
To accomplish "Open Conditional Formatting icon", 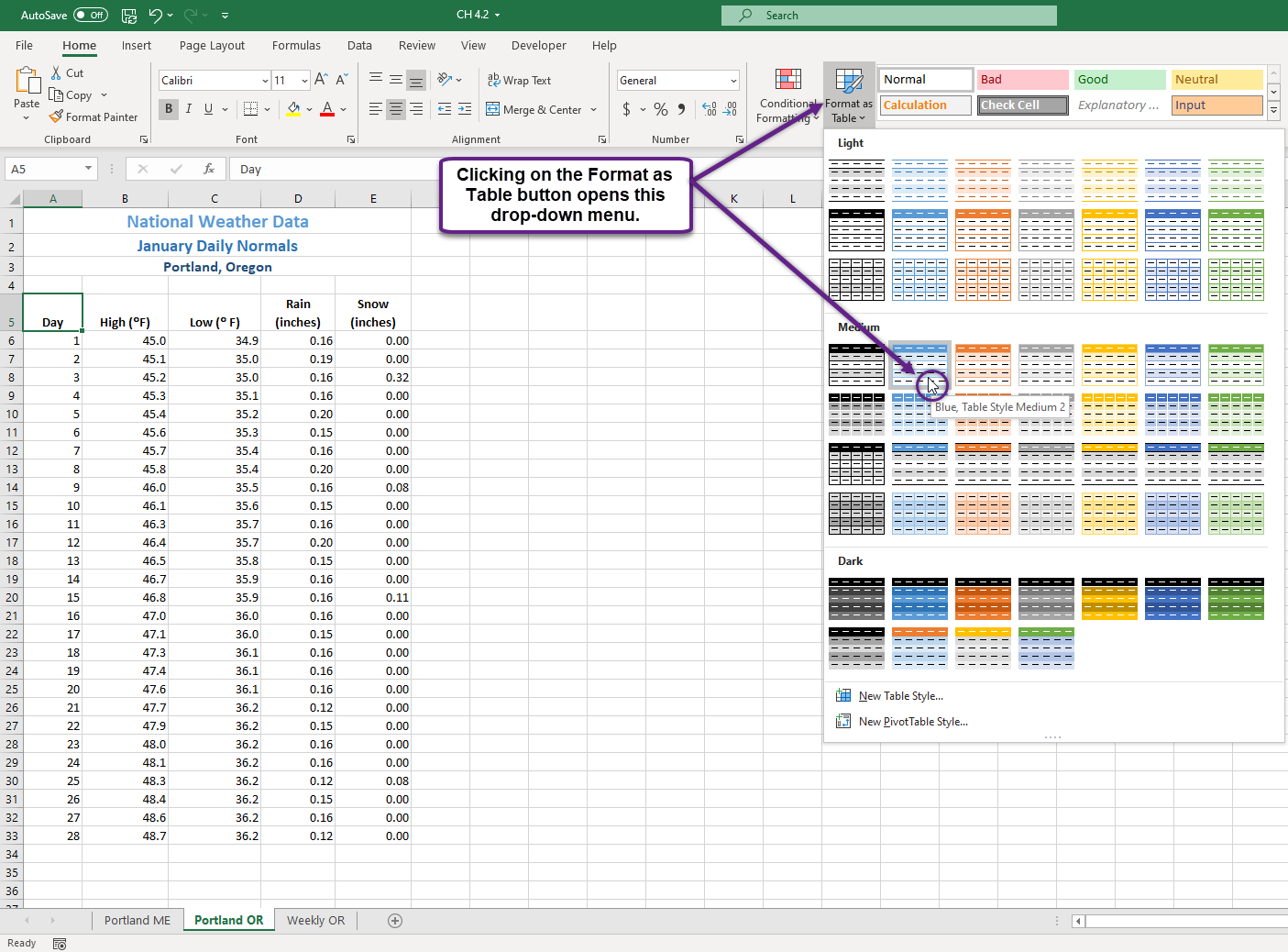I will (x=788, y=80).
